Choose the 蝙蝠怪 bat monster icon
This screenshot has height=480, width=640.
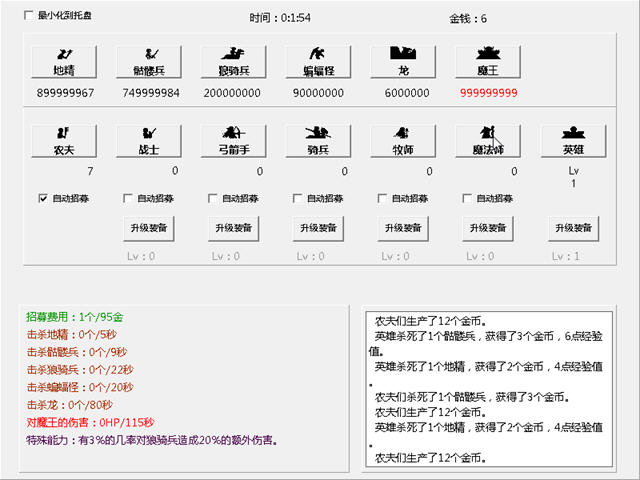[x=319, y=62]
